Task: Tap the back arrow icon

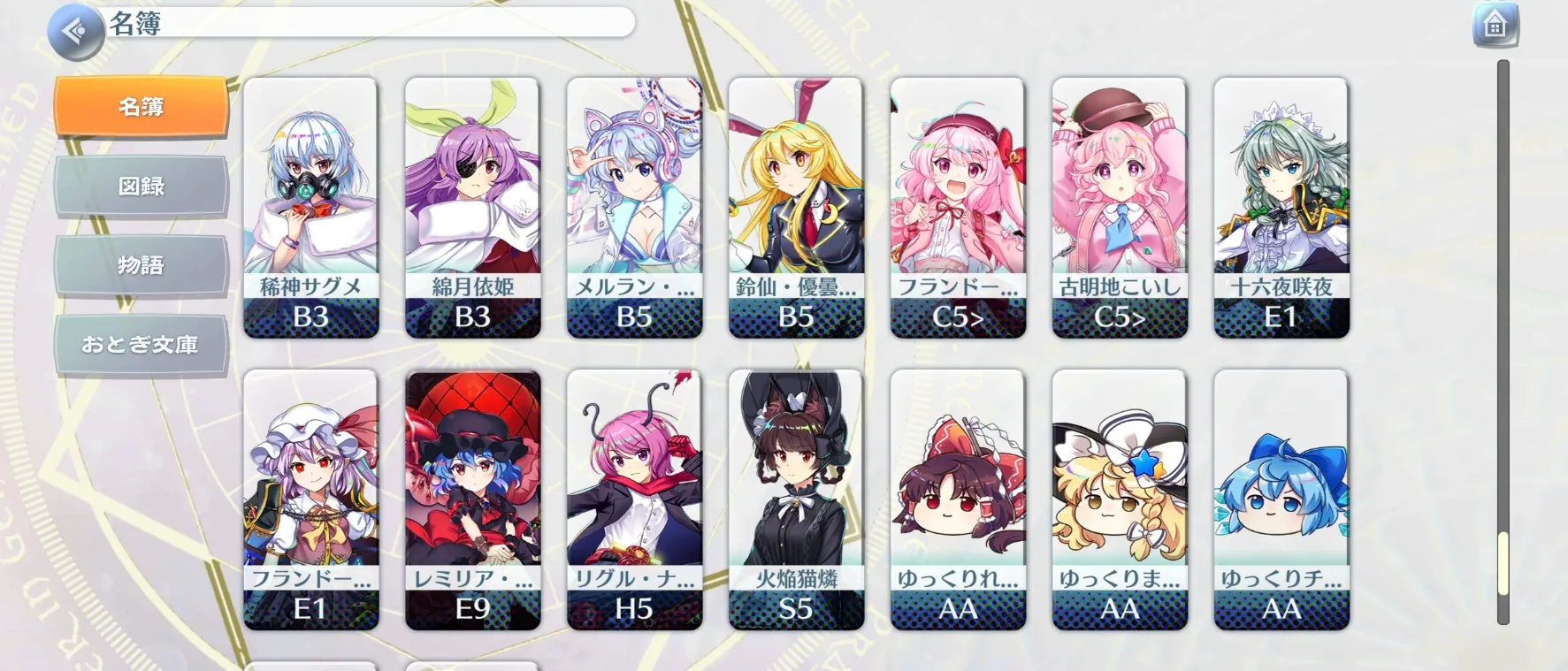Action: coord(75,31)
